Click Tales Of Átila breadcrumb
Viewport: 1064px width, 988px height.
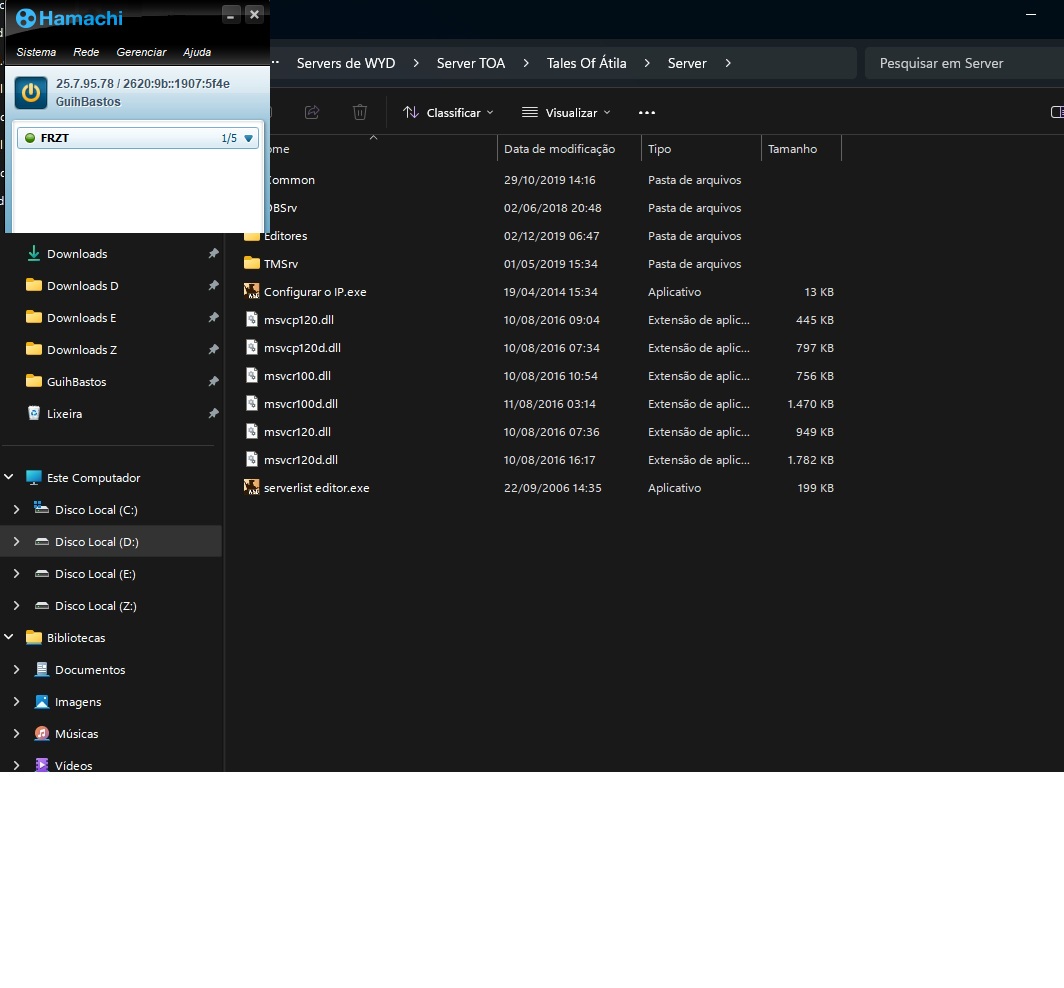[586, 63]
